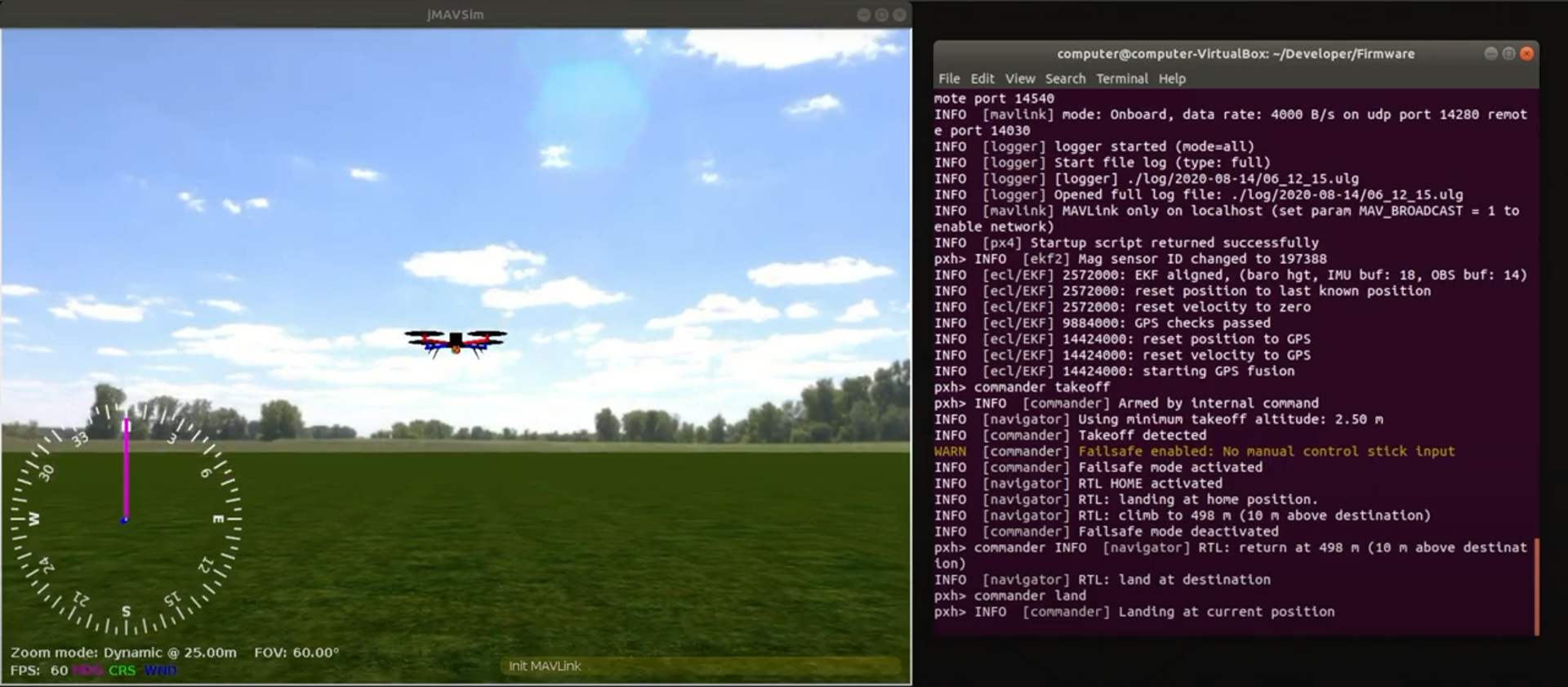Click the yellow failsafe WARN line
Screen dimensions: 1568x687
point(1194,452)
